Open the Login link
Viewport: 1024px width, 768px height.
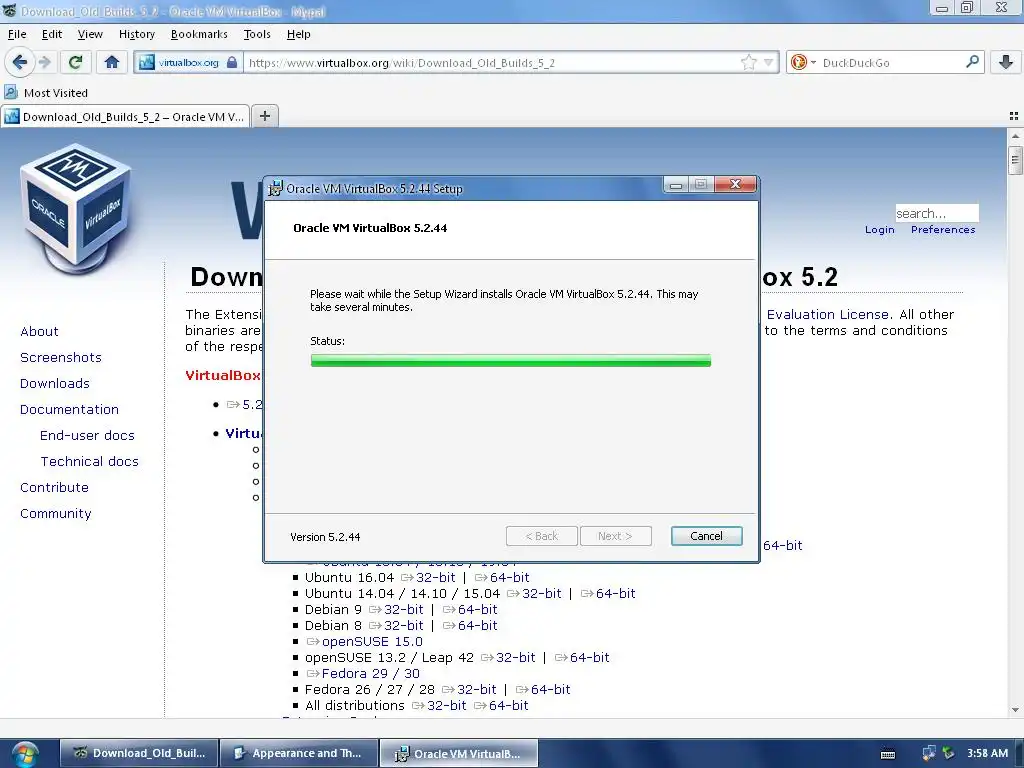[880, 229]
